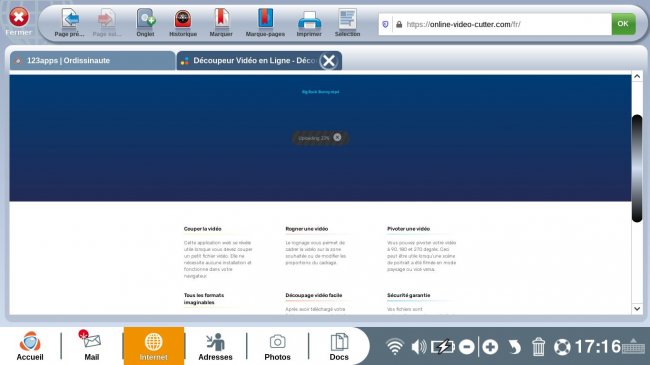The width and height of the screenshot is (650, 365).
Task: Open the Photos application
Action: 277,346
